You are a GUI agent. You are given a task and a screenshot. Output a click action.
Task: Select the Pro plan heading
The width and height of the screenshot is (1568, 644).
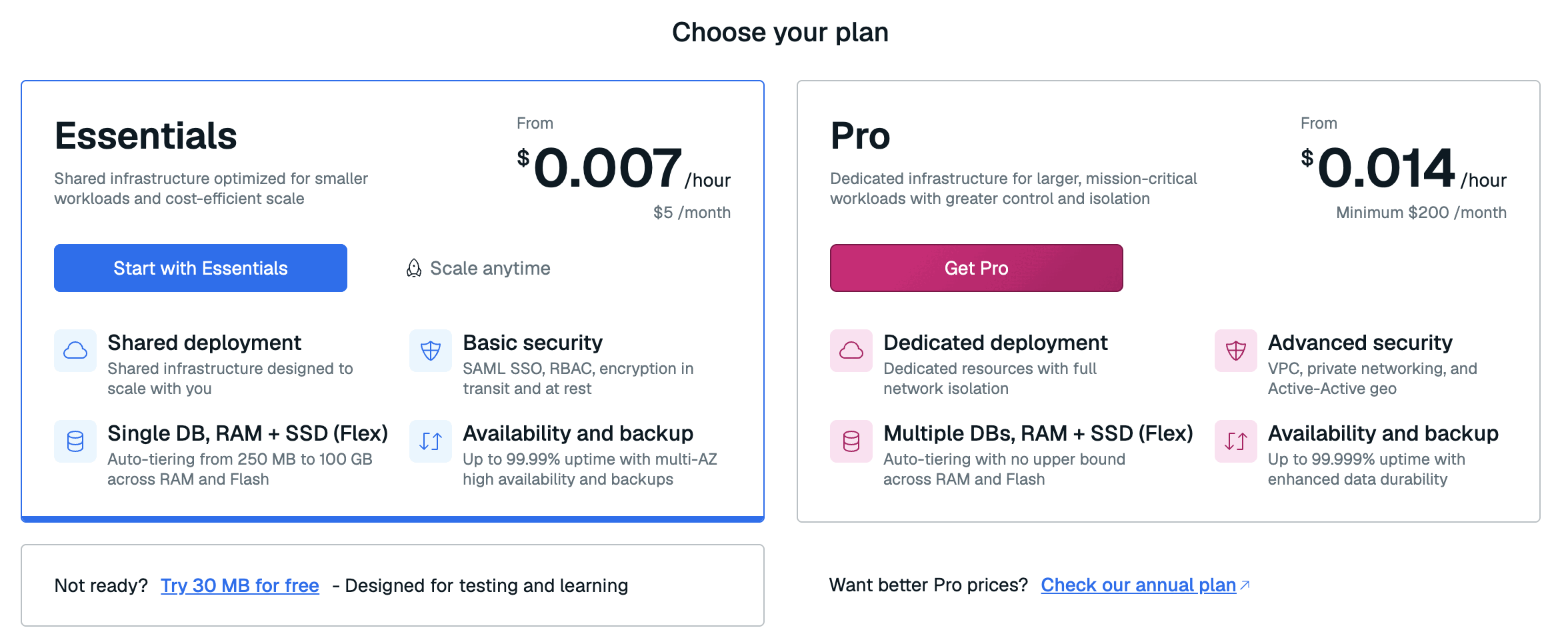pos(860,136)
